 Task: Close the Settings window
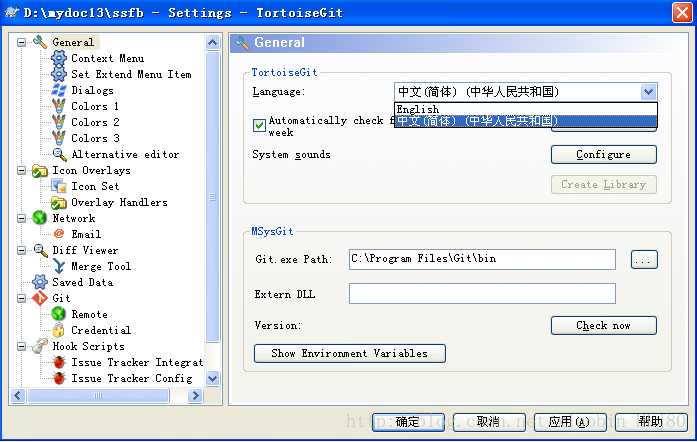pos(682,12)
